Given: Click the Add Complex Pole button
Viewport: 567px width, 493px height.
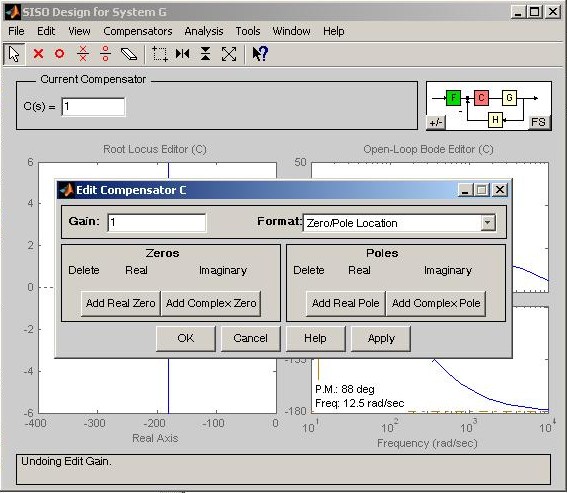Looking at the screenshot, I should pyautogui.click(x=436, y=303).
